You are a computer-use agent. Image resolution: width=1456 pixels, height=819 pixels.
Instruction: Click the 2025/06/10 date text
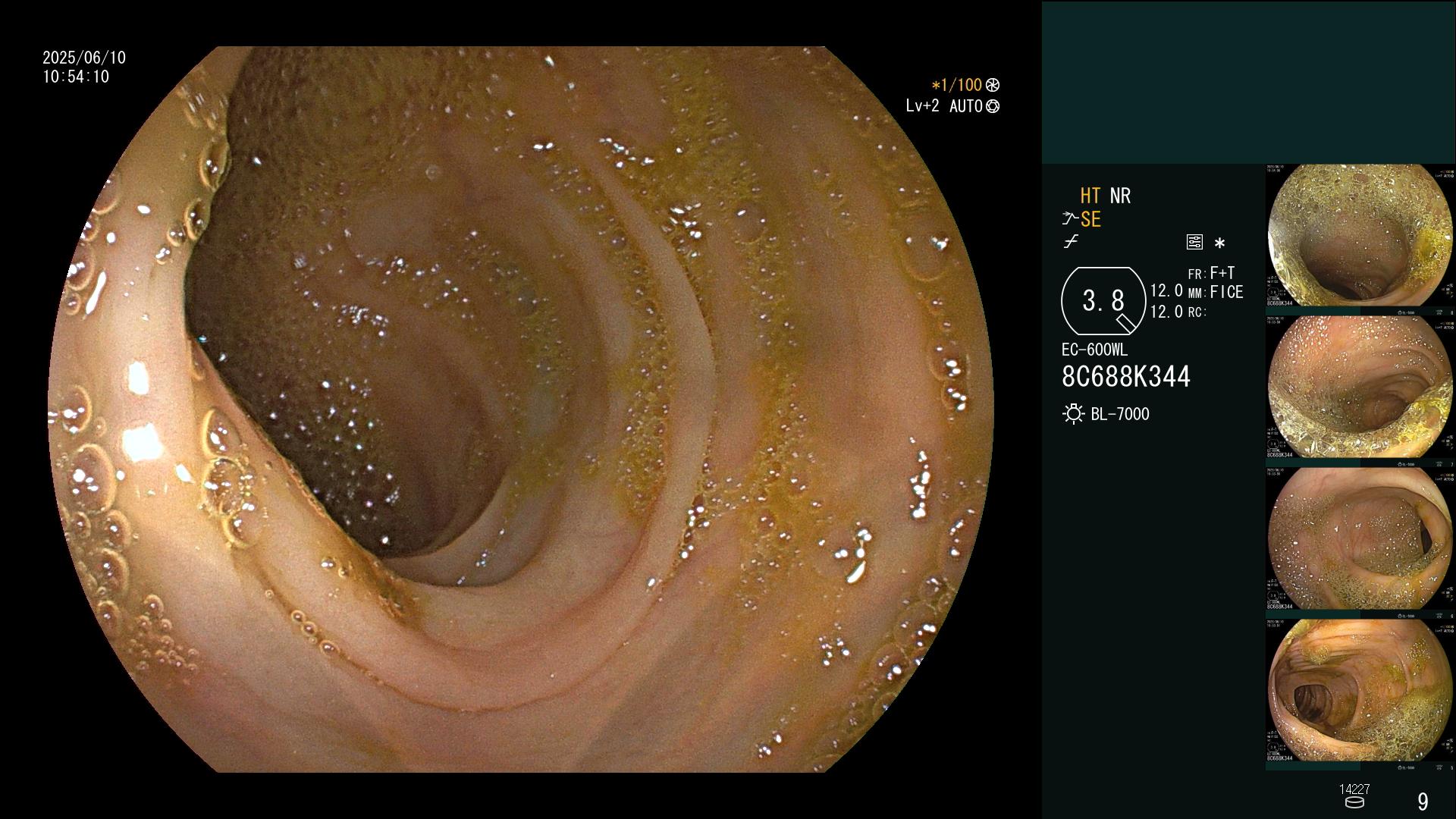pos(84,58)
